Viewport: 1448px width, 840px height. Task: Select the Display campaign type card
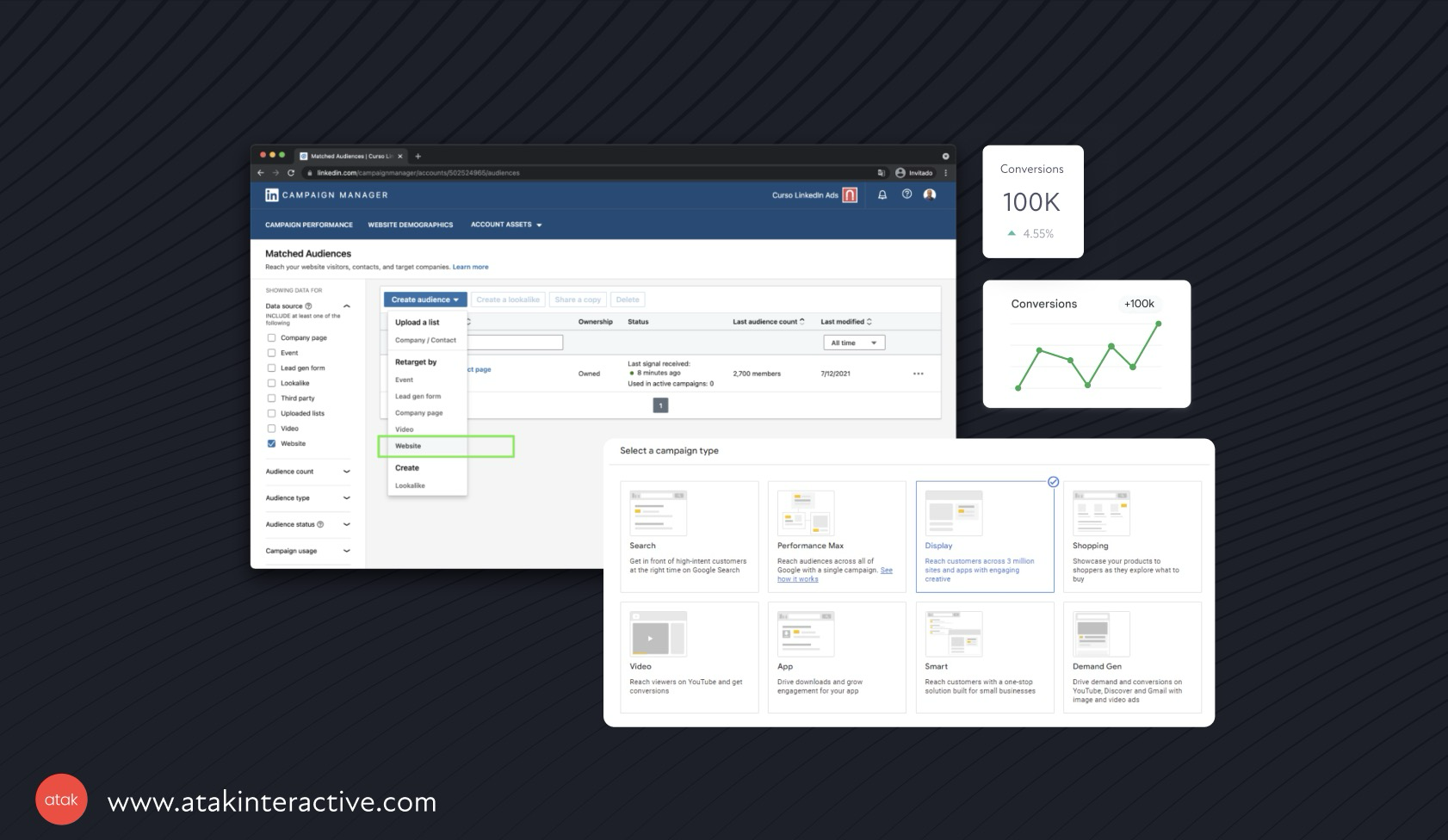point(984,536)
